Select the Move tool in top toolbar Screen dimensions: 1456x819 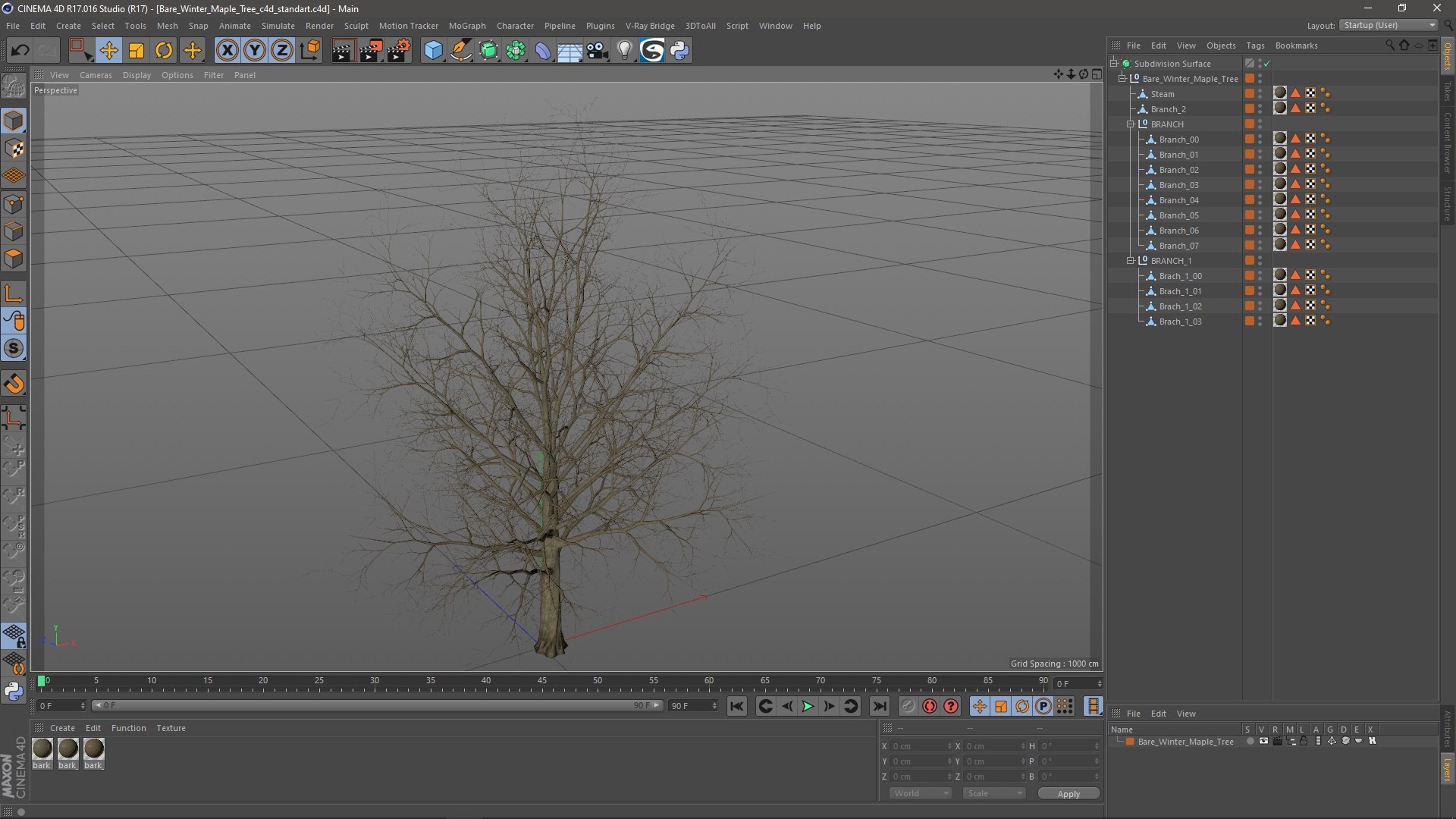pos(108,51)
